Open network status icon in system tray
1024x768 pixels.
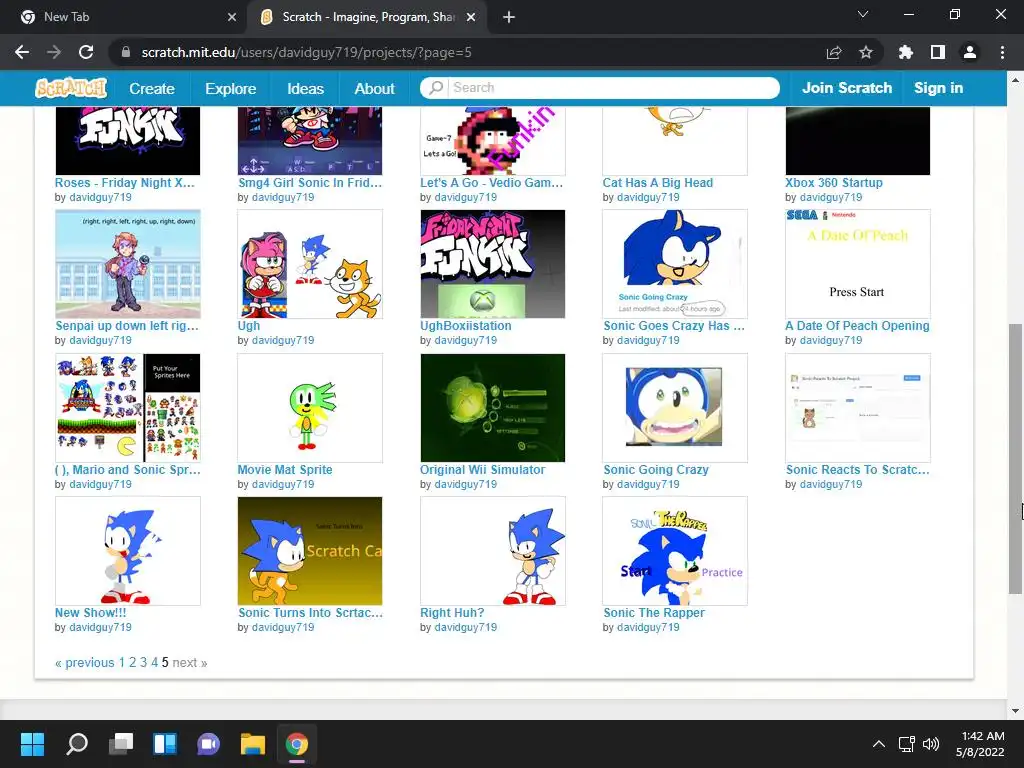(906, 744)
